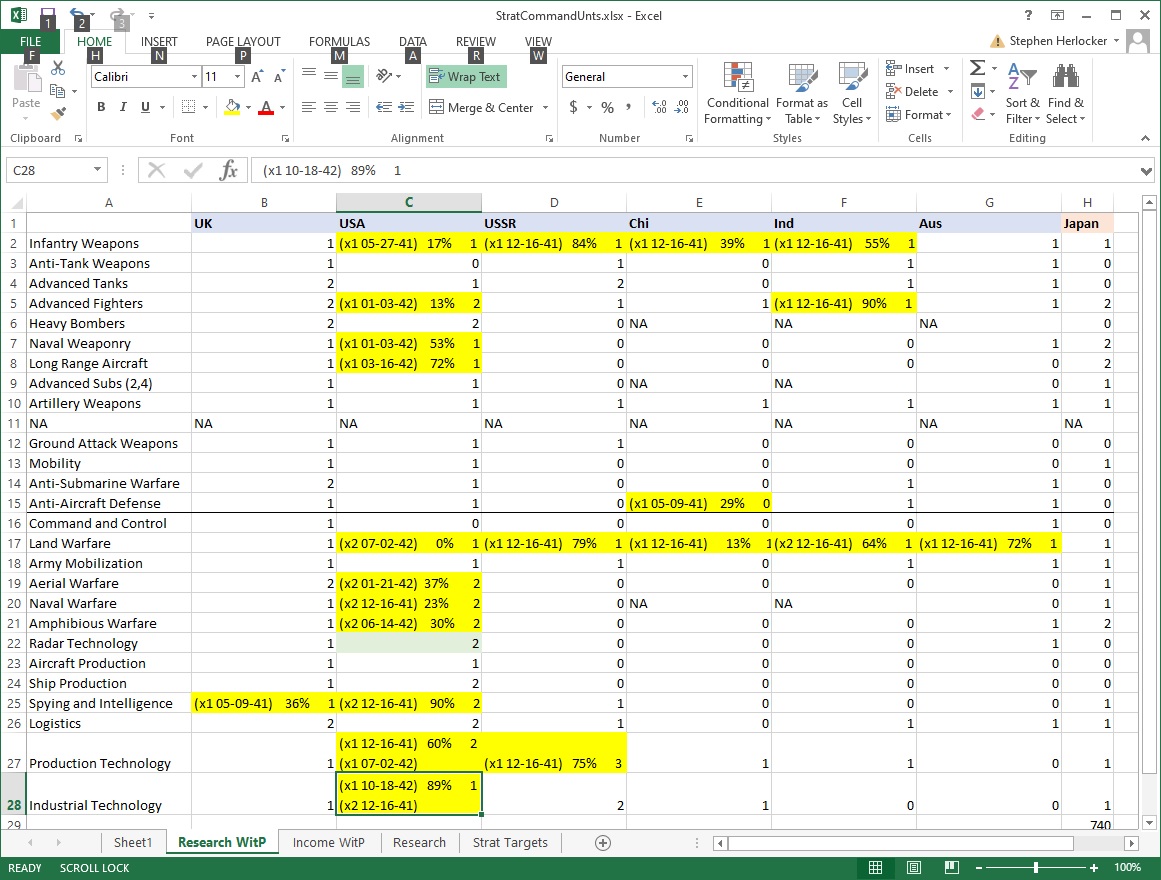Adjust the zoom slider handle
The image size is (1161, 880).
click(1036, 867)
